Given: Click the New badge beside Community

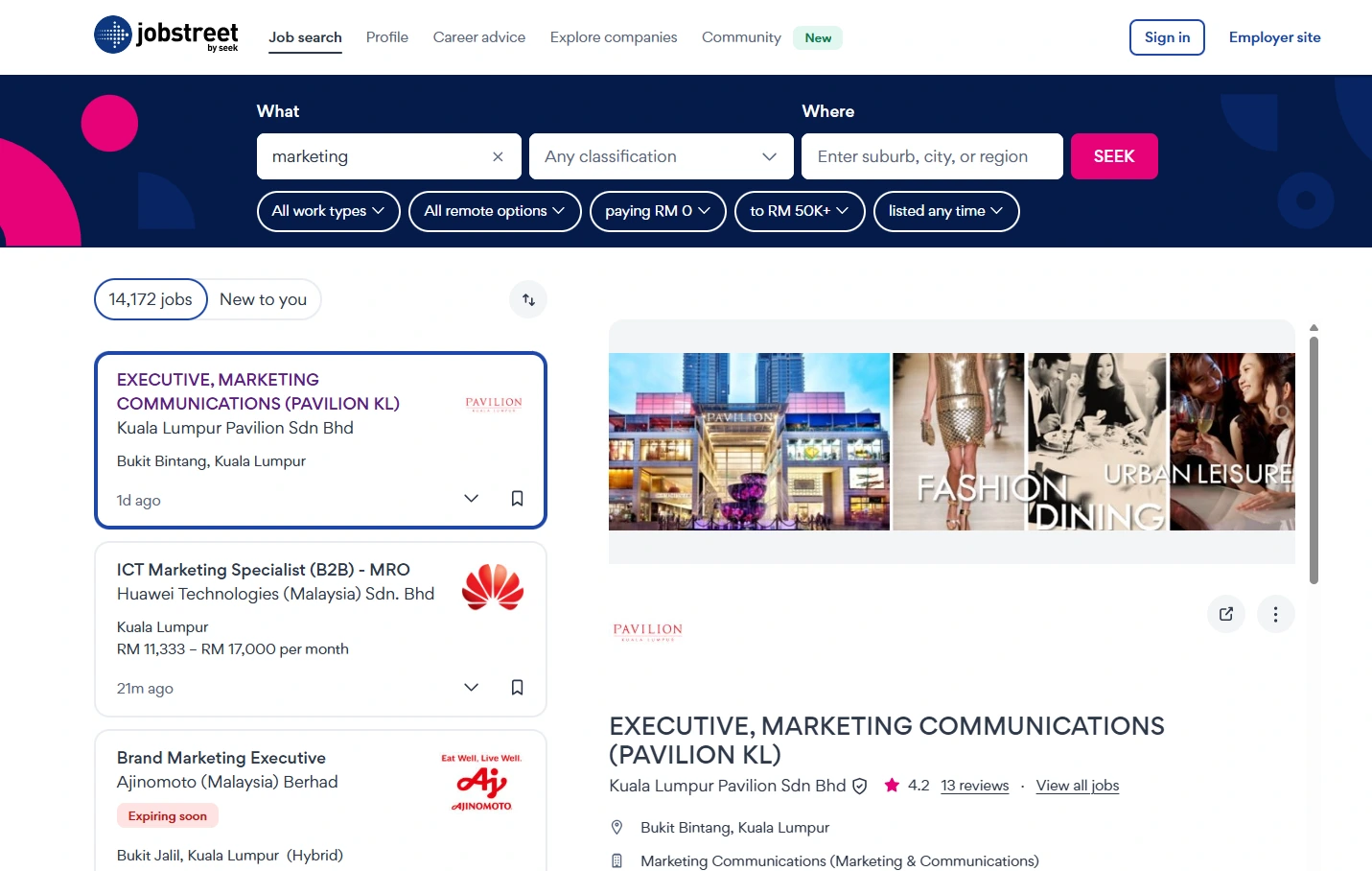Looking at the screenshot, I should click(818, 38).
